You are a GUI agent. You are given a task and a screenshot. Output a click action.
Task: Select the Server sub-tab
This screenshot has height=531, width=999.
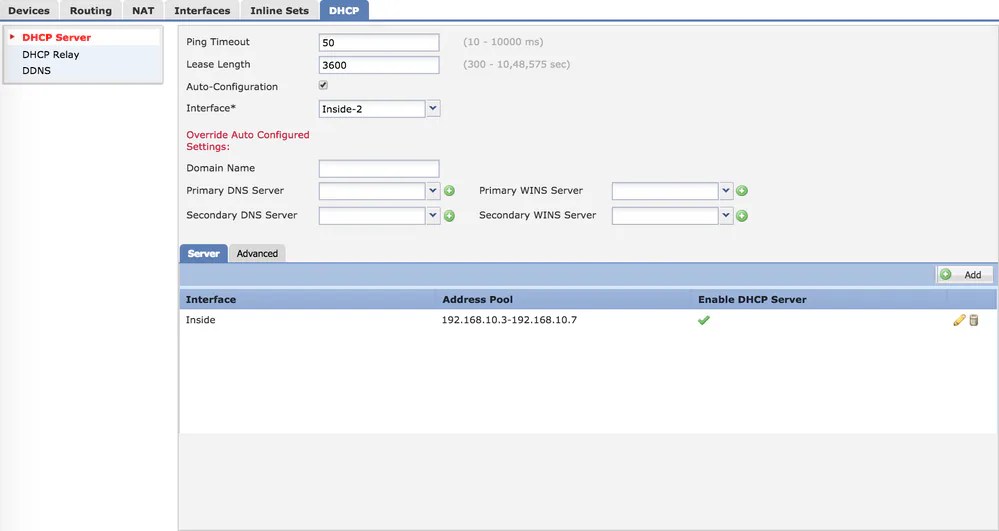pos(203,254)
